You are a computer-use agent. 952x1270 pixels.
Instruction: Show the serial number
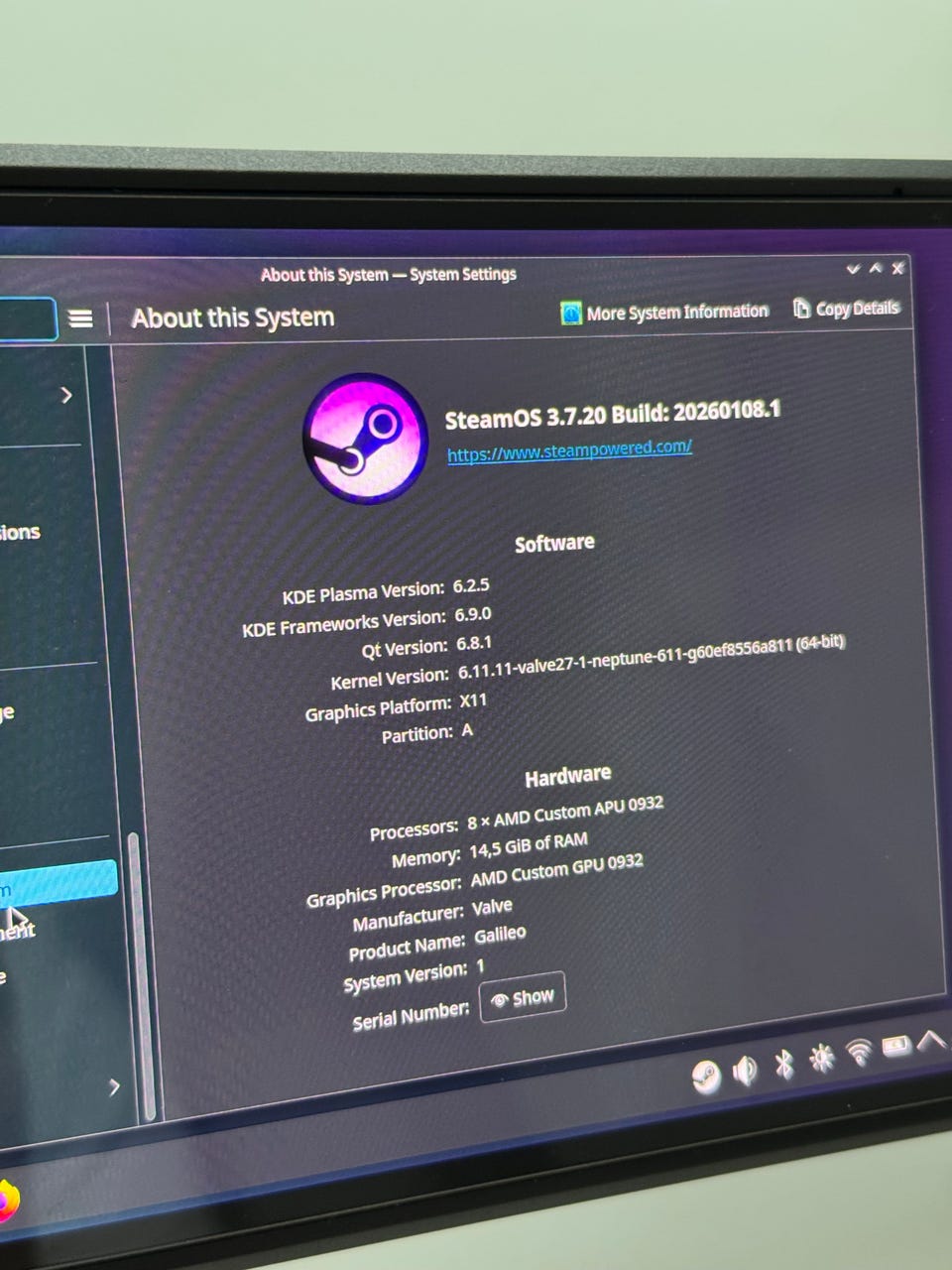(x=523, y=997)
